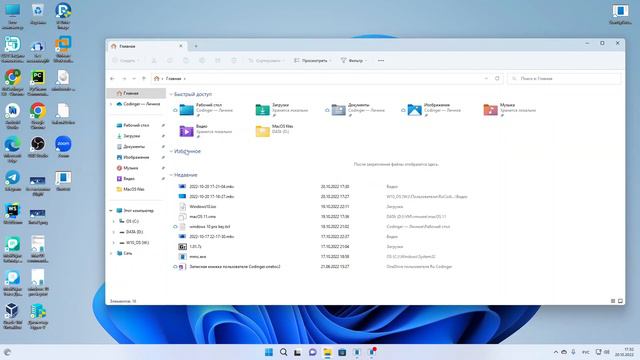This screenshot has width=640, height=360.
Task: Select the OBS Studio desktop icon
Action: coord(38,147)
